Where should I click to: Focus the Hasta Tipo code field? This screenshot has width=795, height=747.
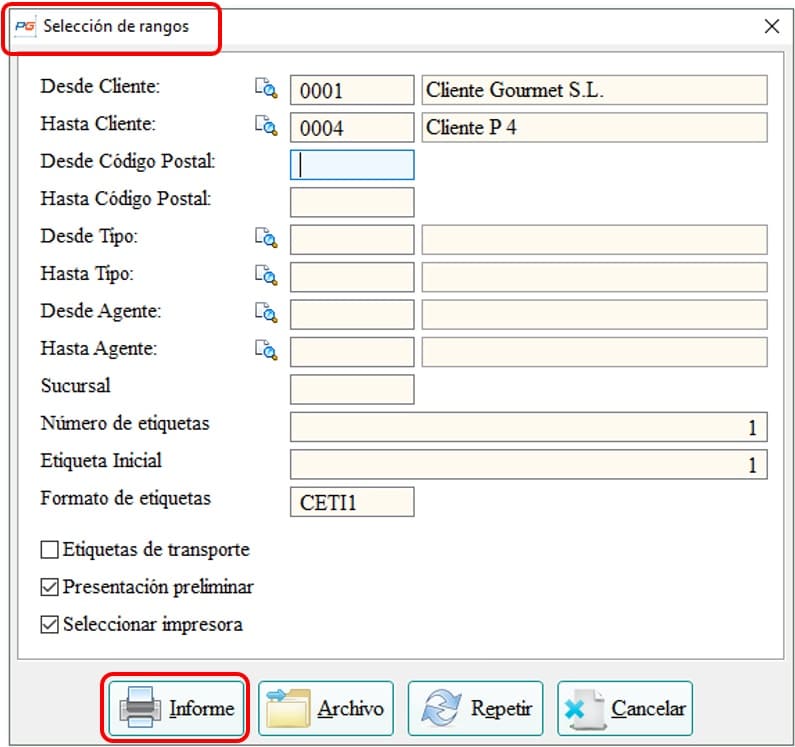(352, 277)
